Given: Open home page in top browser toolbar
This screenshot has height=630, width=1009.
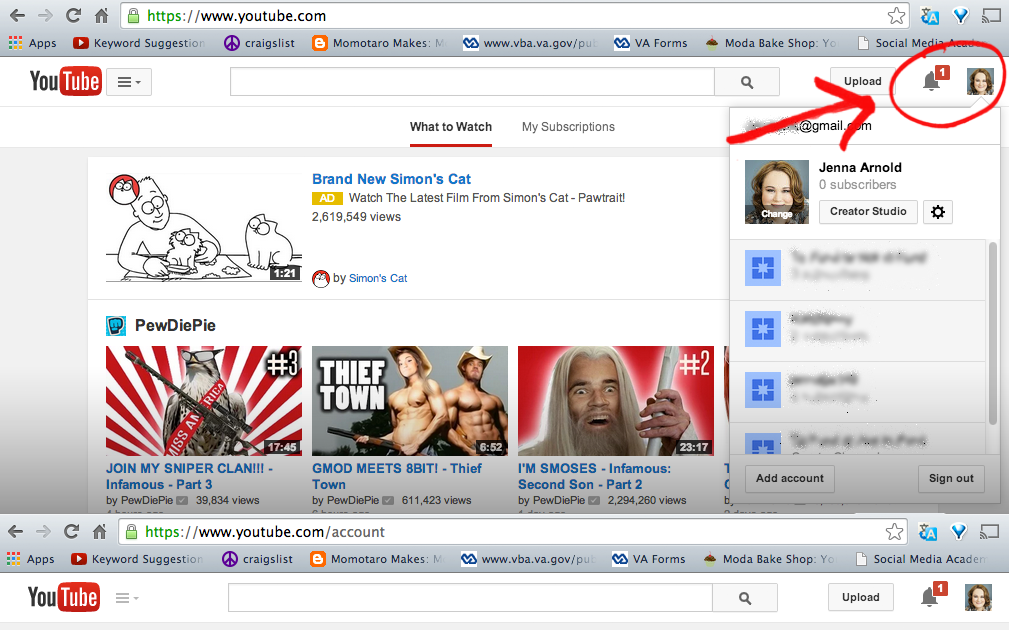Looking at the screenshot, I should point(102,15).
